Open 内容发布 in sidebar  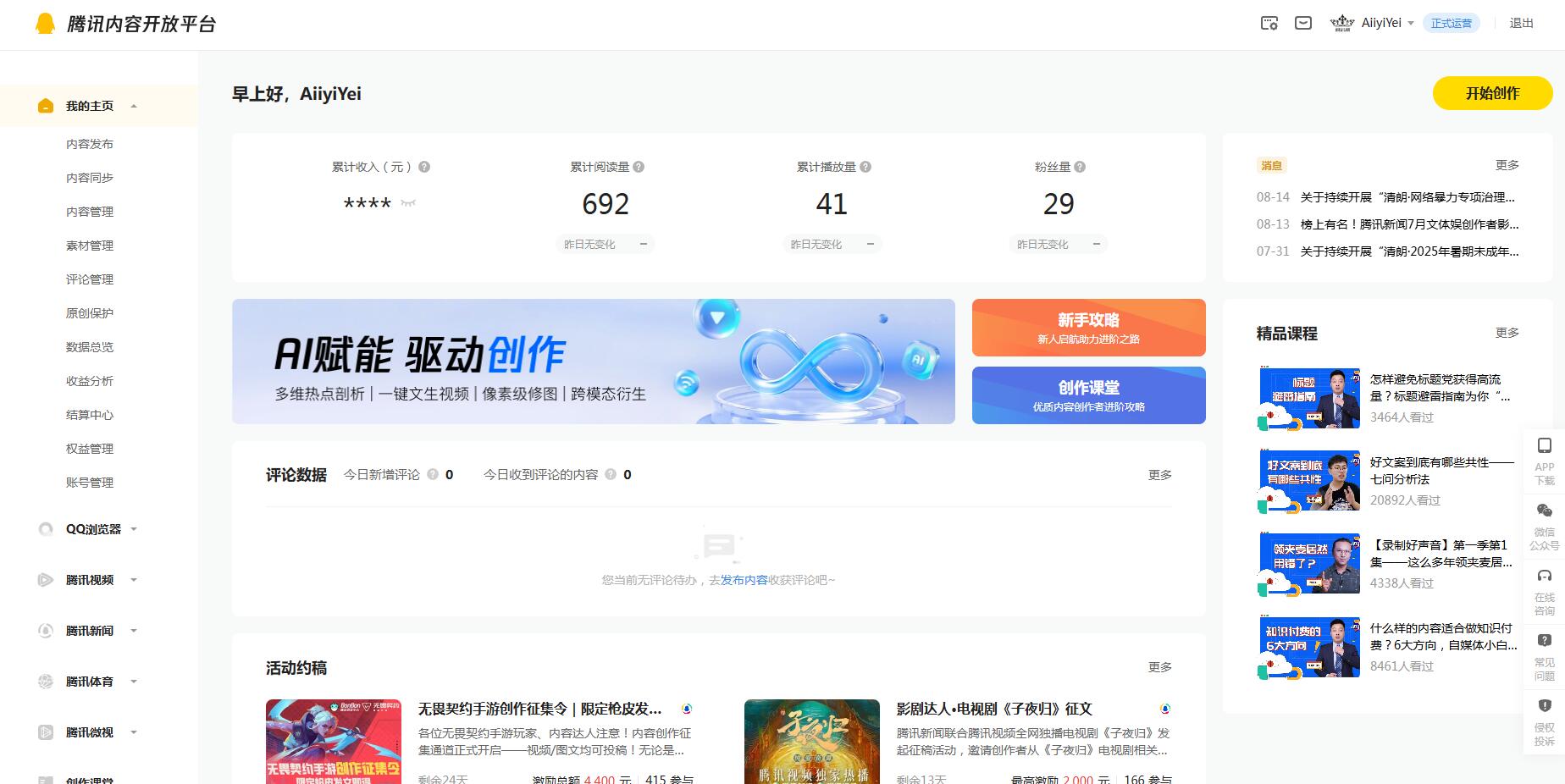[x=90, y=144]
